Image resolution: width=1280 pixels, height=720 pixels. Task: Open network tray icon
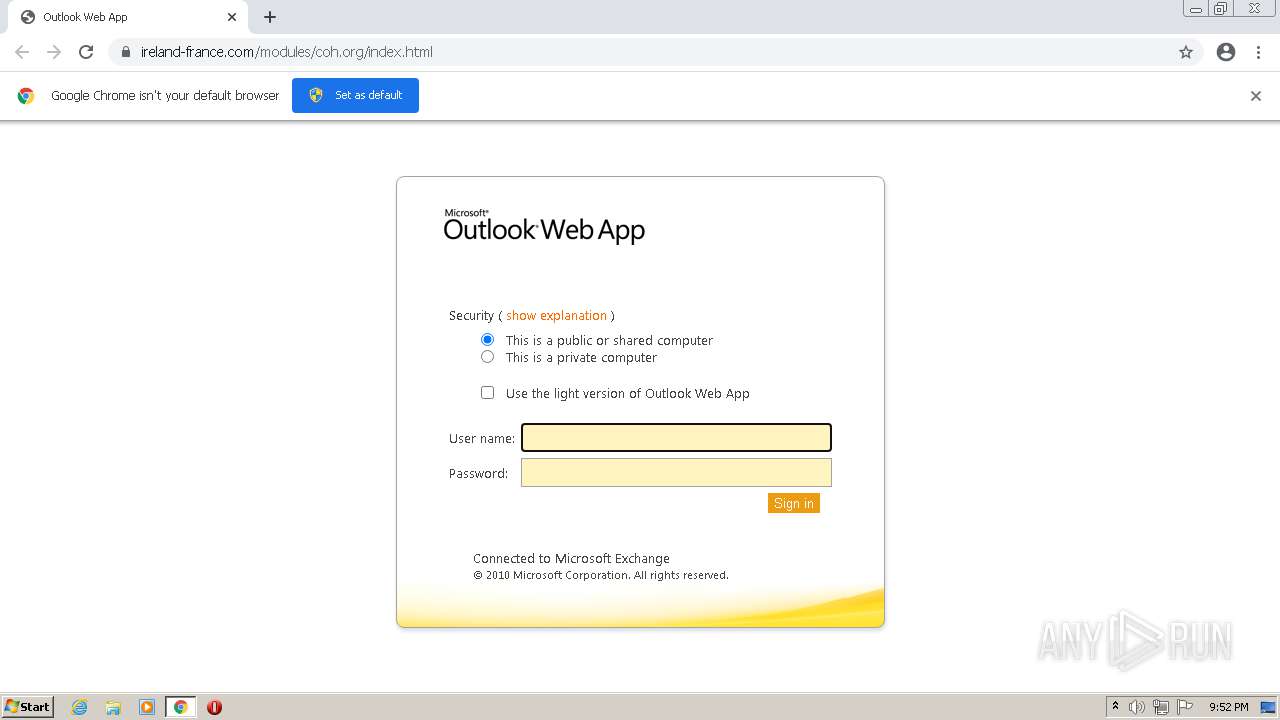pyautogui.click(x=1161, y=707)
